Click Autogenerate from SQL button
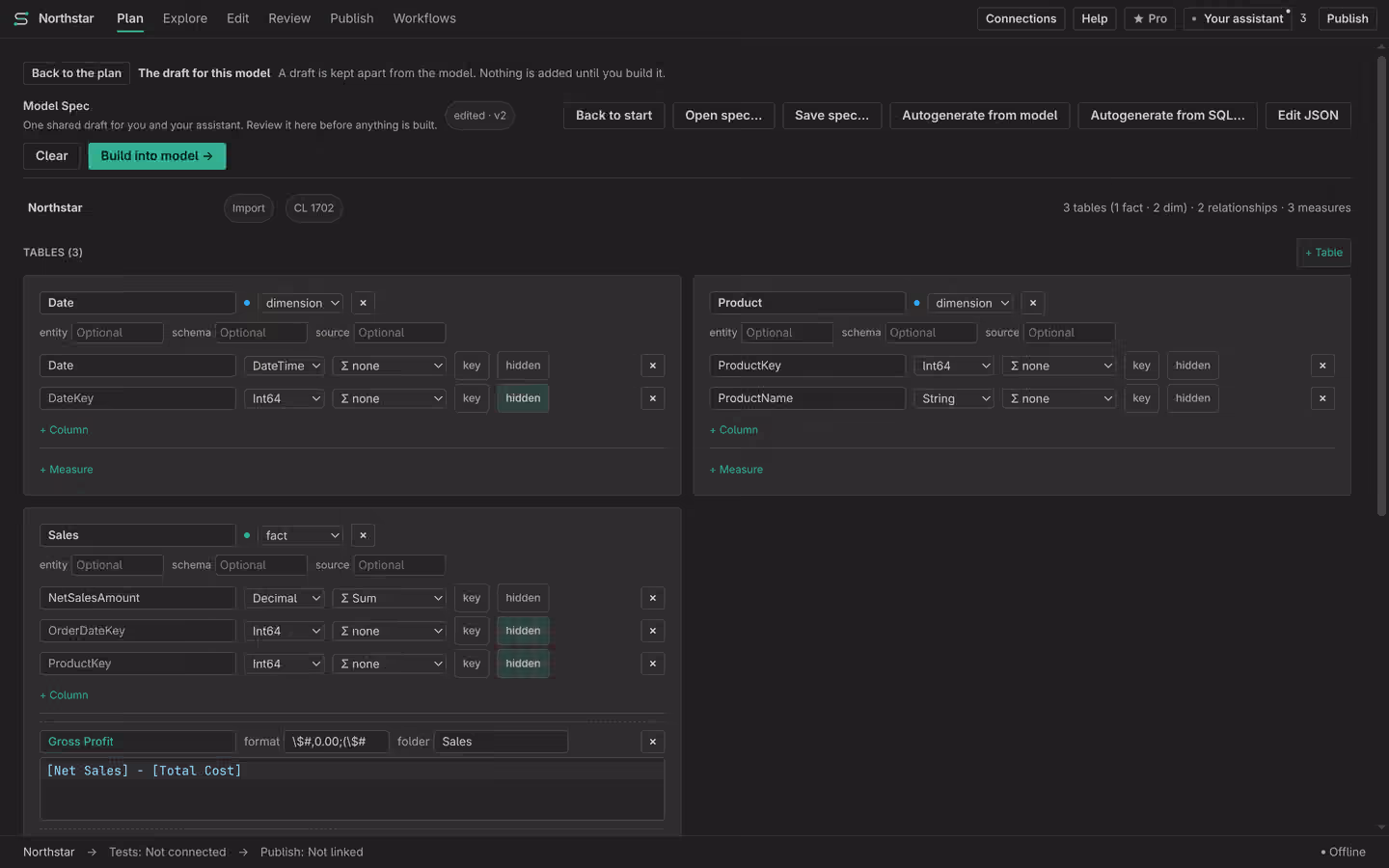This screenshot has width=1389, height=868. (x=1167, y=116)
